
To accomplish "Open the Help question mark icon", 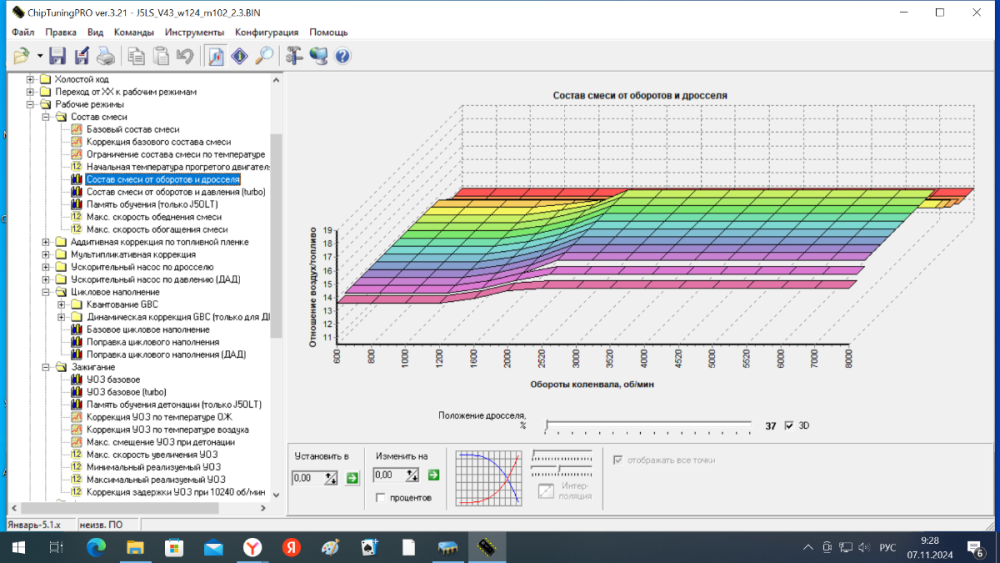I will (343, 56).
